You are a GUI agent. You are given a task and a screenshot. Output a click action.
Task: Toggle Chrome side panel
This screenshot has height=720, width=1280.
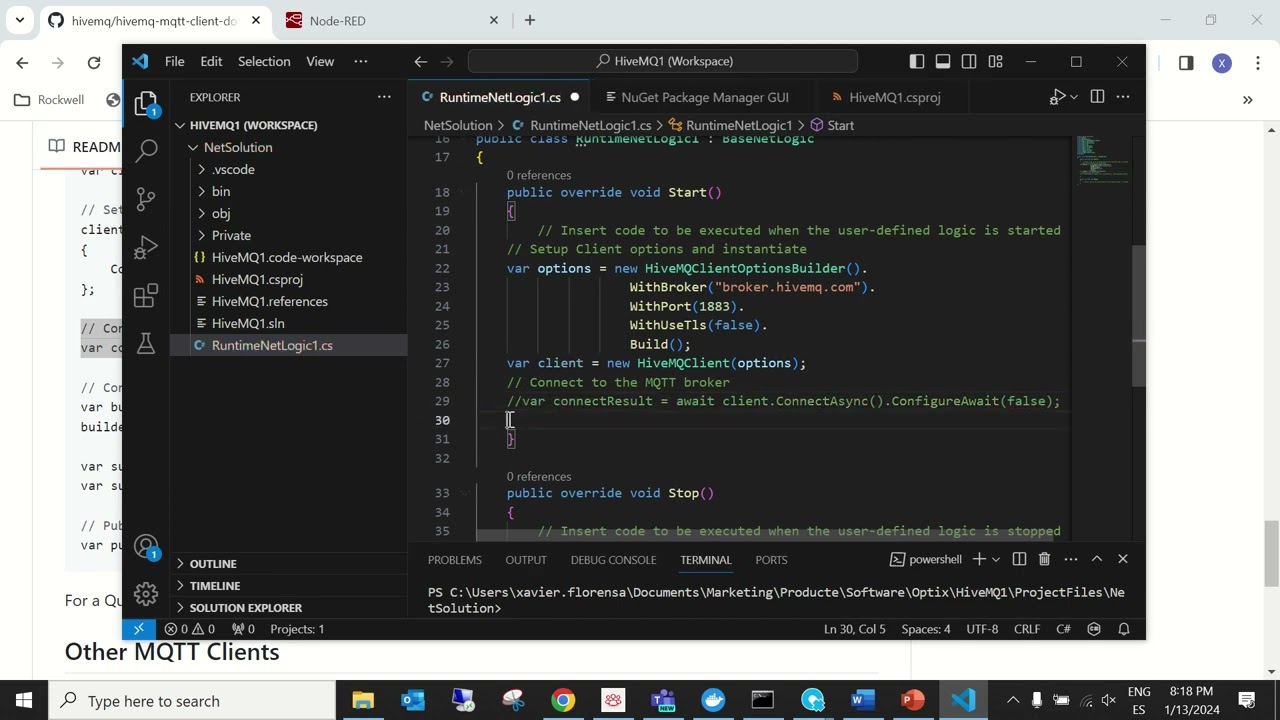pos(1186,63)
